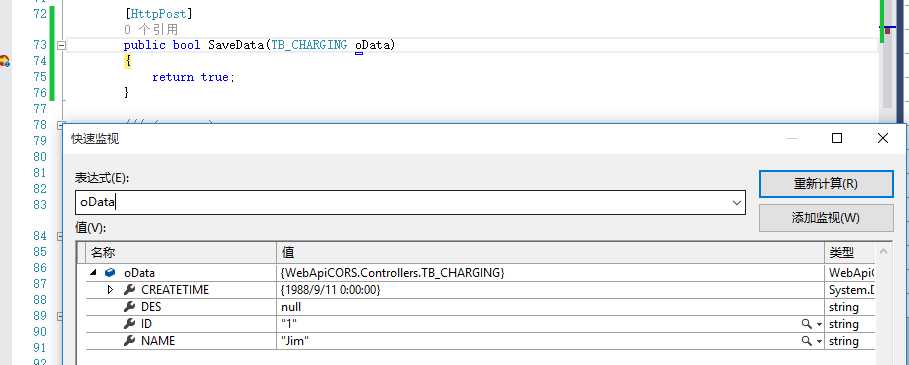Click the DES property name

tap(151, 307)
